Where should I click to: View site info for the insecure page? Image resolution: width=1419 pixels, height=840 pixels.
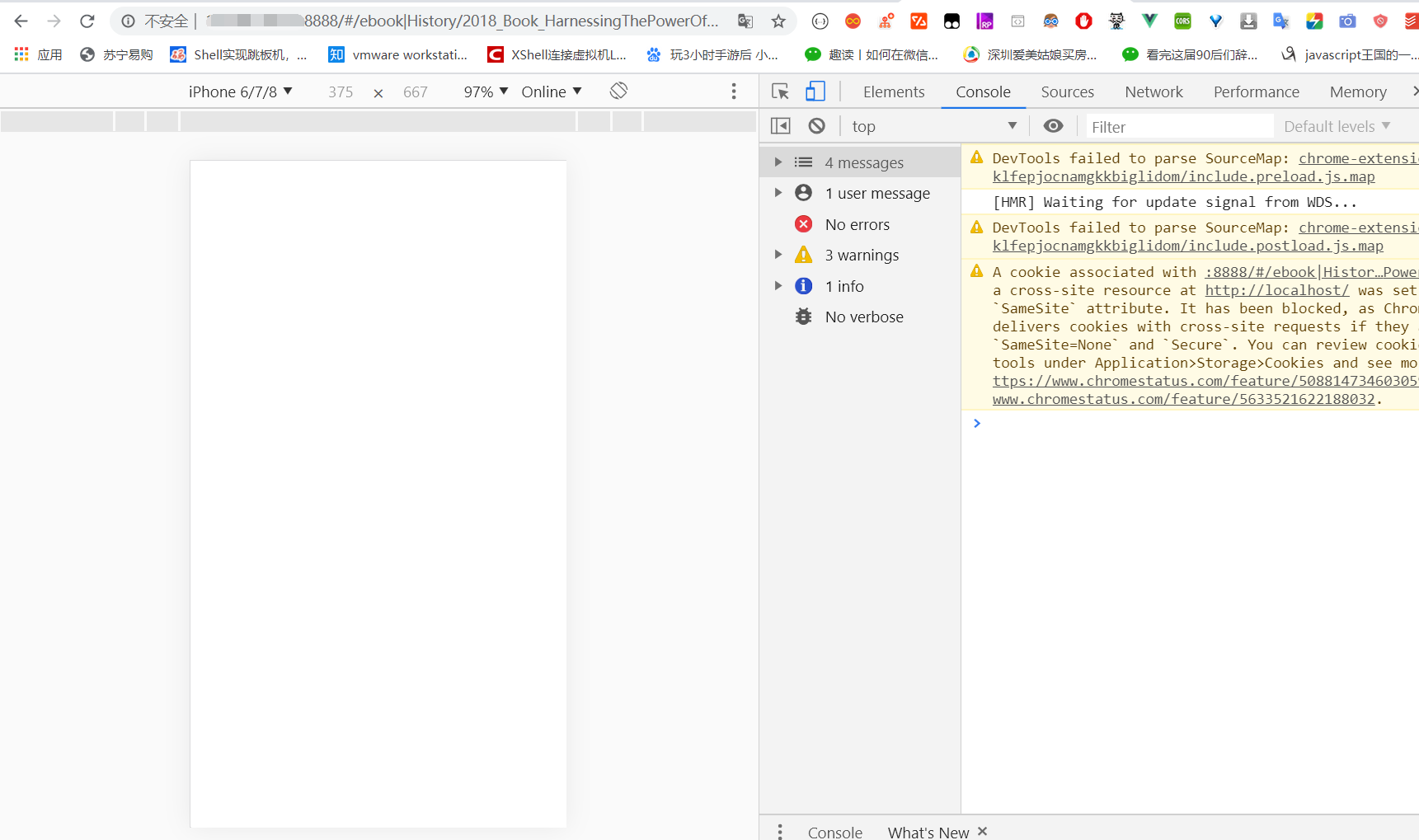pyautogui.click(x=128, y=21)
